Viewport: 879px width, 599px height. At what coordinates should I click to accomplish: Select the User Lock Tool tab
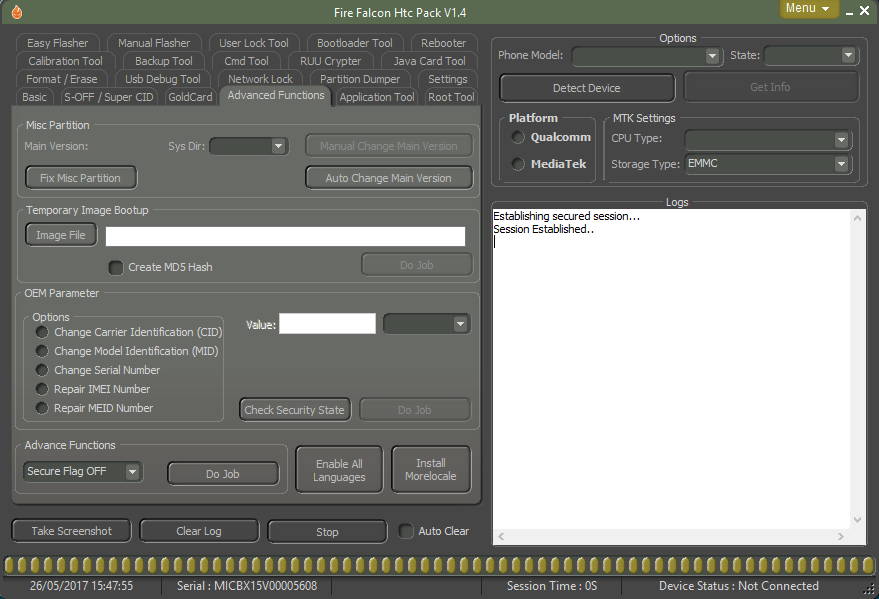pyautogui.click(x=253, y=43)
